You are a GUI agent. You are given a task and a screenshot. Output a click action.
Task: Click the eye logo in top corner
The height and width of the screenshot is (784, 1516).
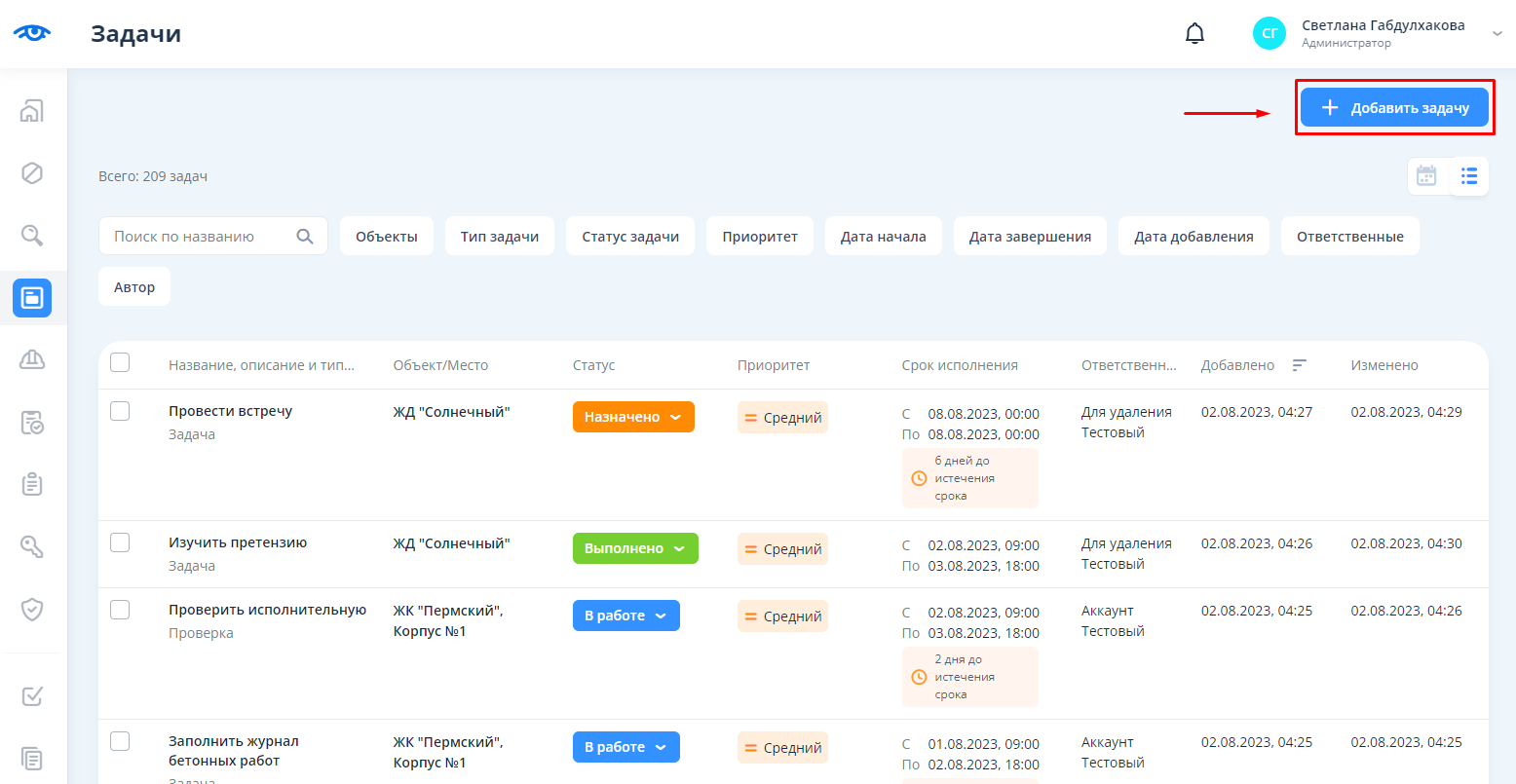[x=32, y=33]
